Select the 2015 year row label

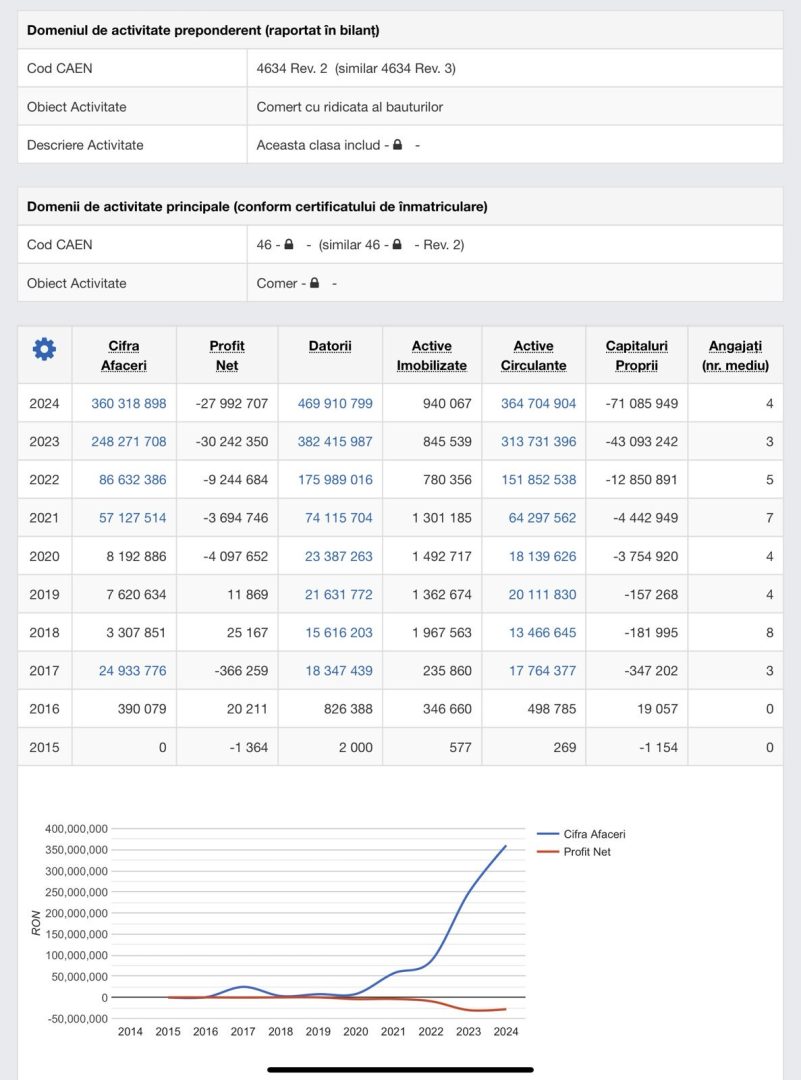(44, 747)
